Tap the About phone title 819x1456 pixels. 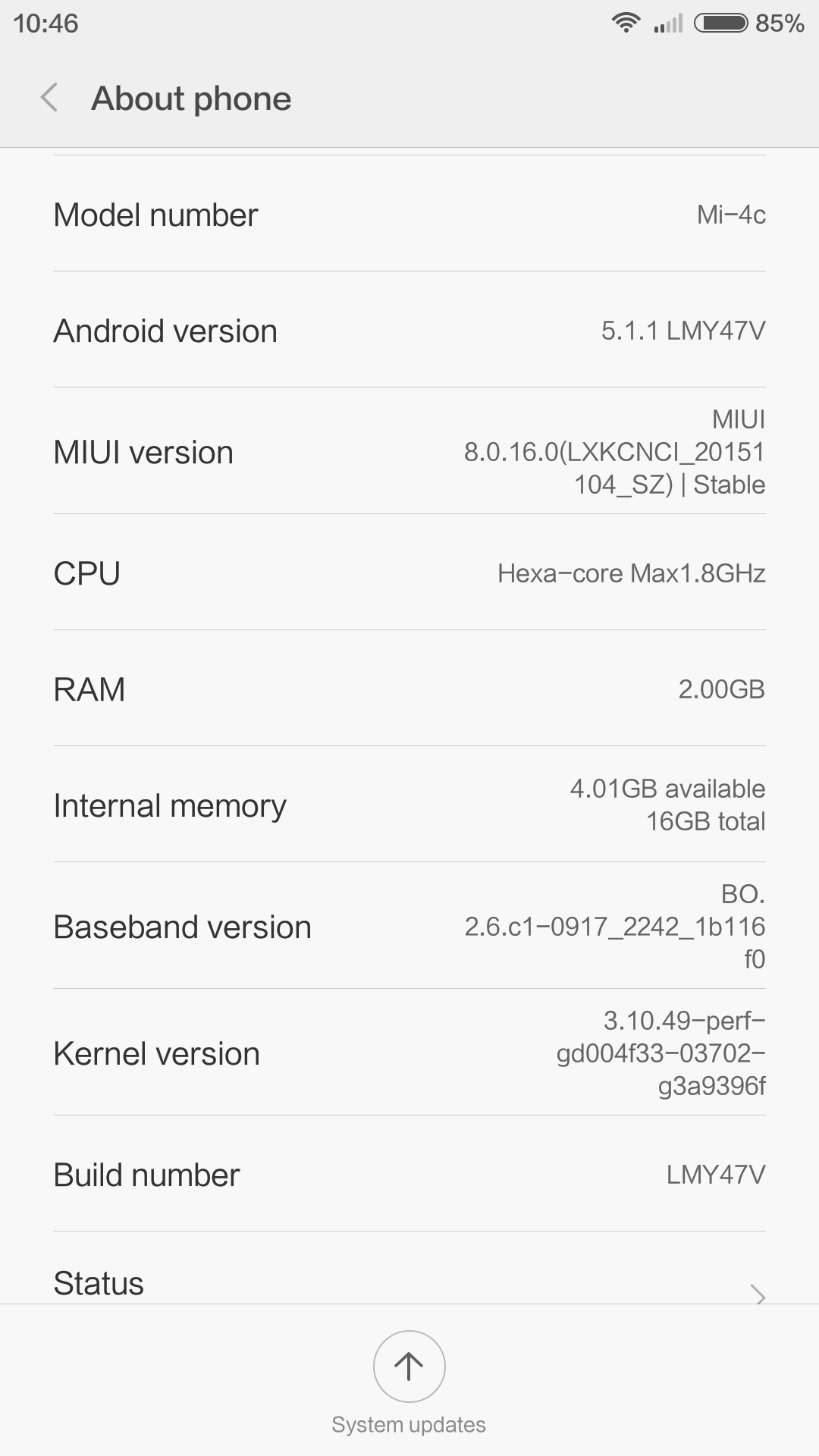(x=191, y=99)
